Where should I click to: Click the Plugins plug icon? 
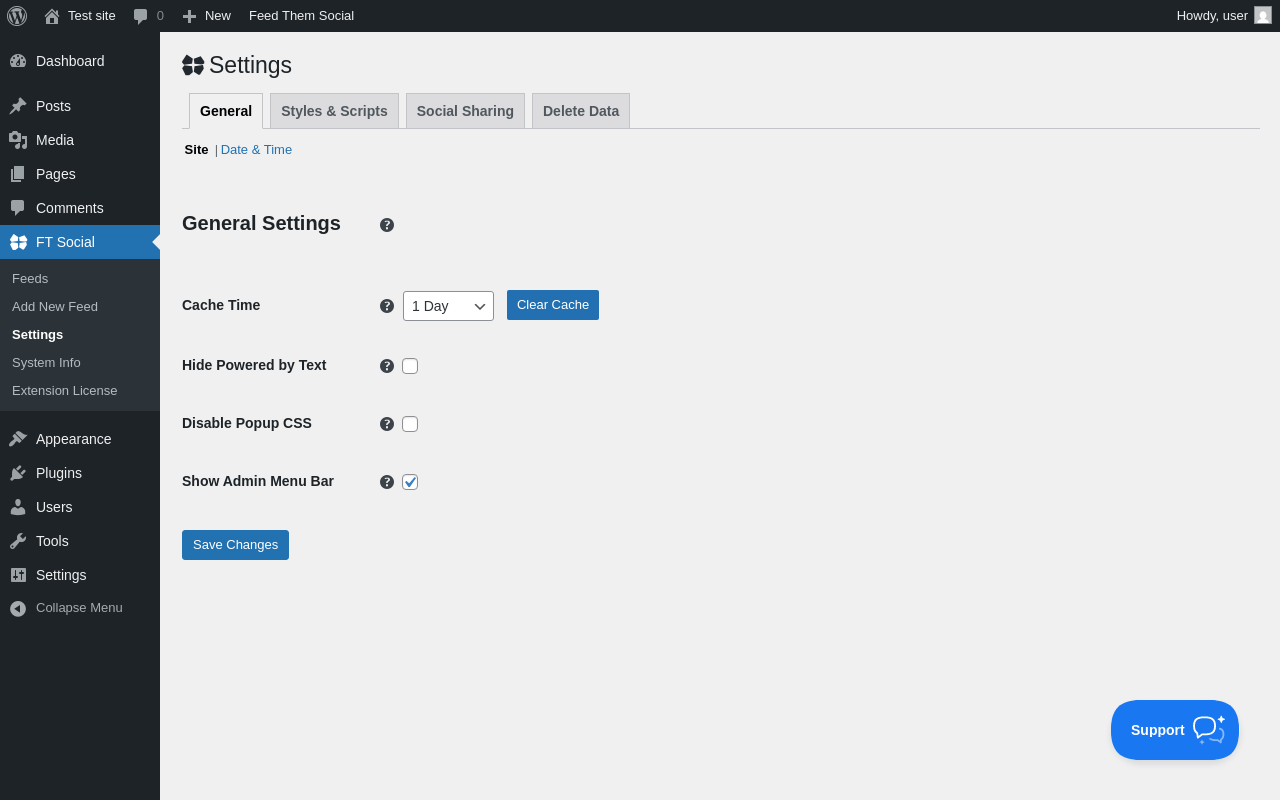point(18,473)
